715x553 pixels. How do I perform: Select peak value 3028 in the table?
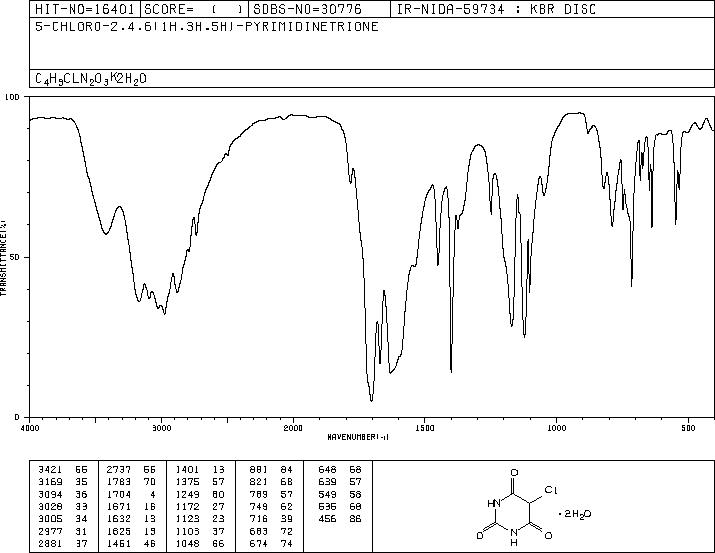(x=51, y=506)
